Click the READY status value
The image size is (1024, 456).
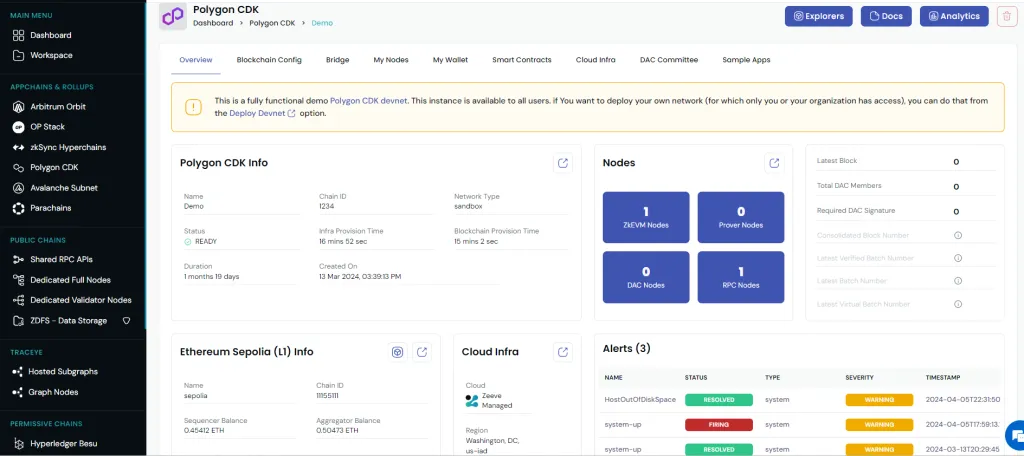[200, 241]
